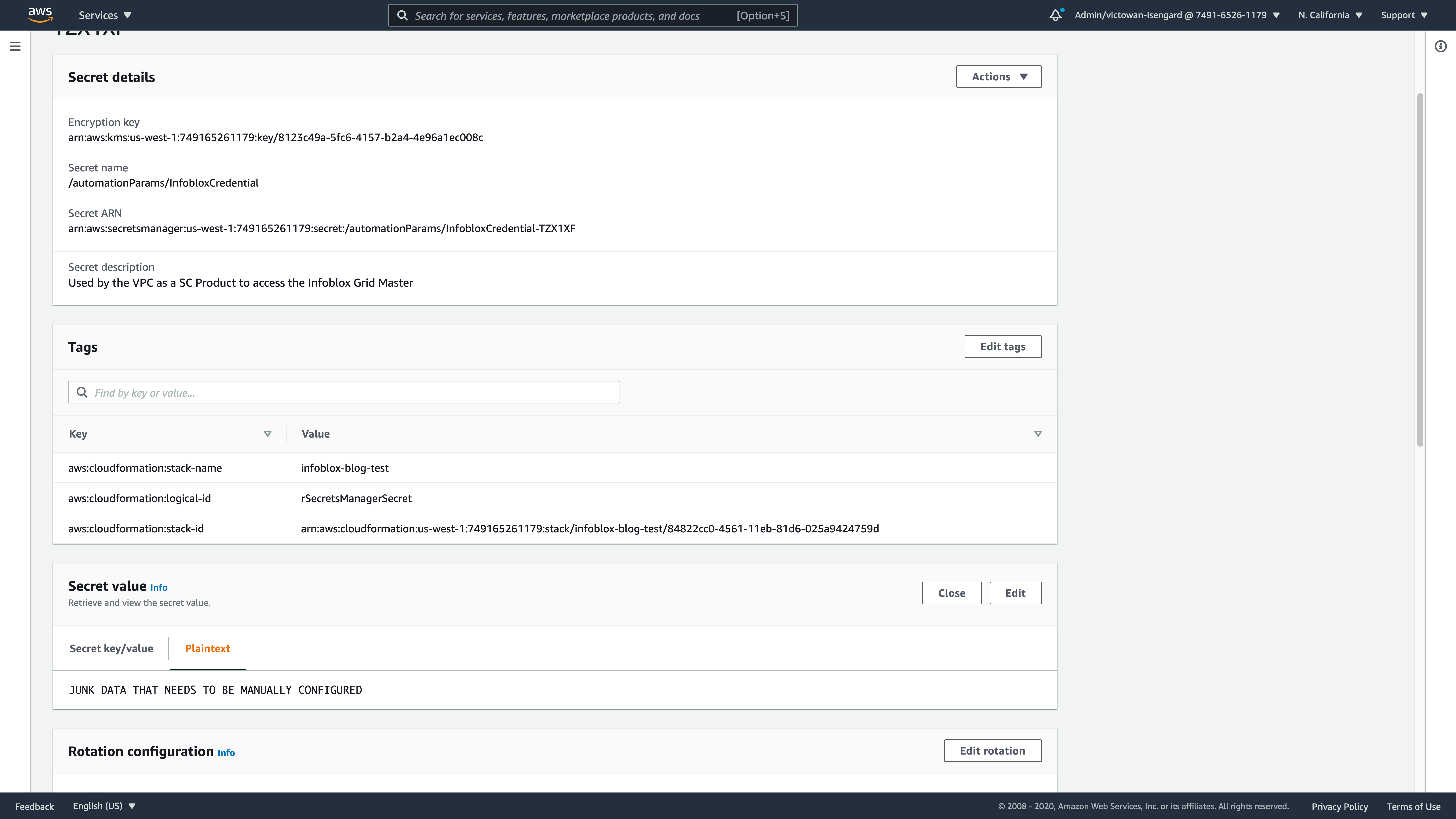This screenshot has height=819, width=1456.
Task: Open Secret value Info link
Action: (x=159, y=588)
